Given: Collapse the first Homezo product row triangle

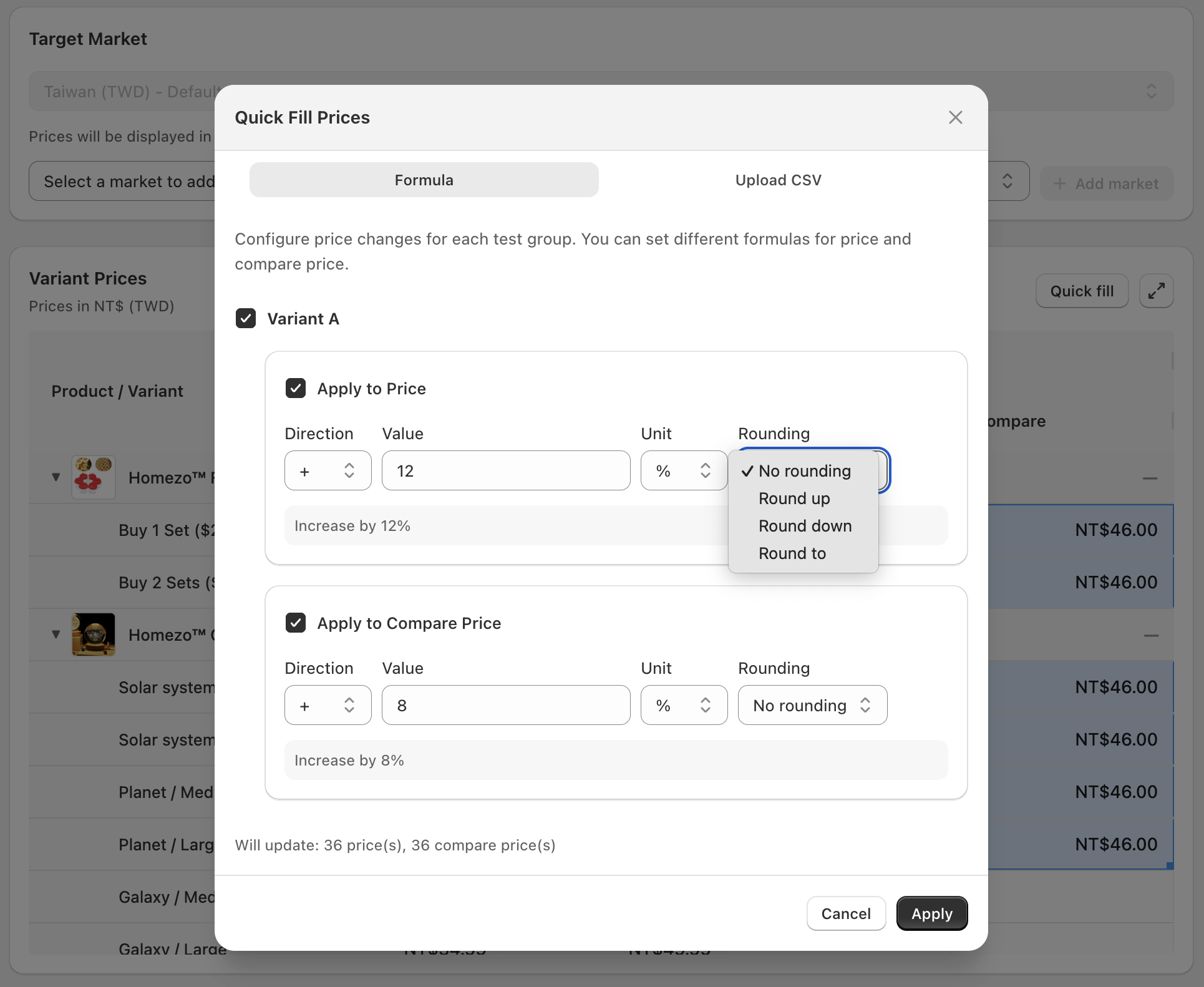Looking at the screenshot, I should tap(56, 477).
